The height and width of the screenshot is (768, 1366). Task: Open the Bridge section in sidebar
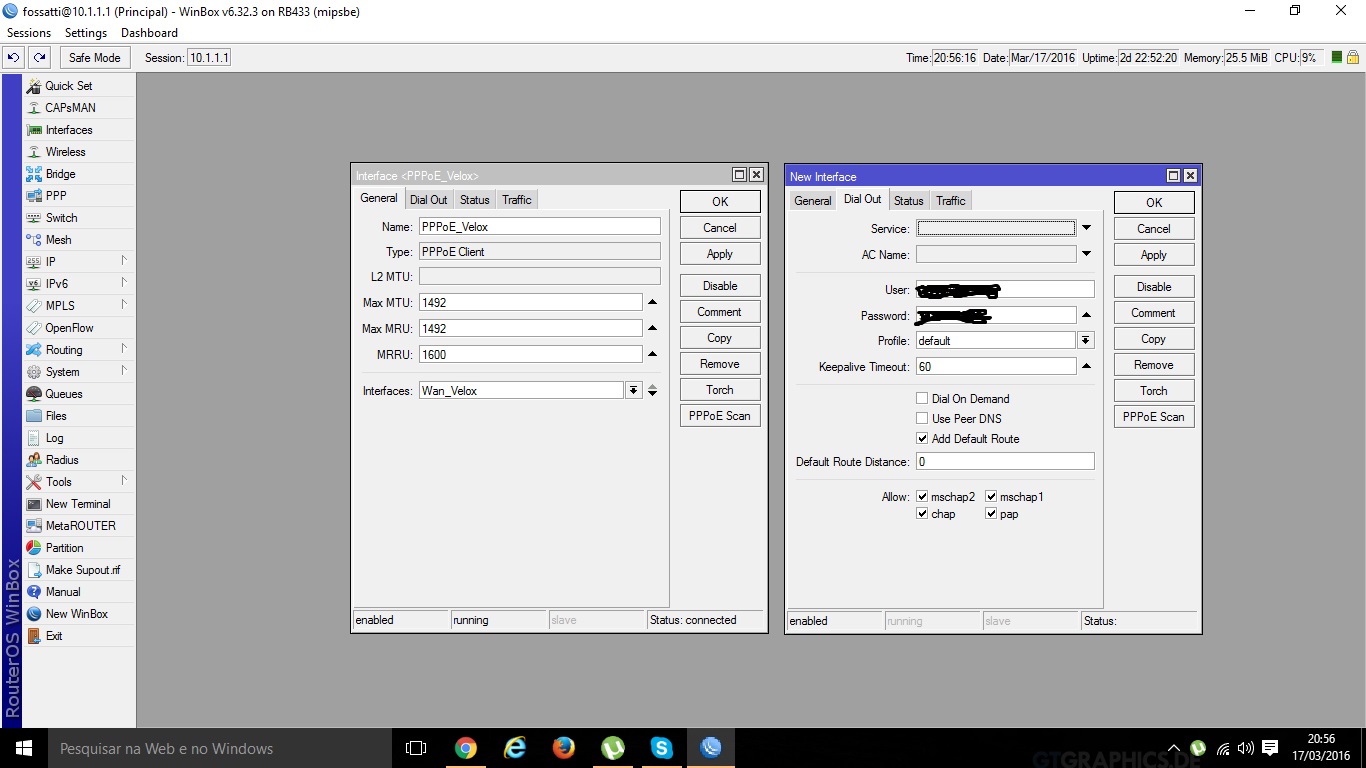coord(60,174)
